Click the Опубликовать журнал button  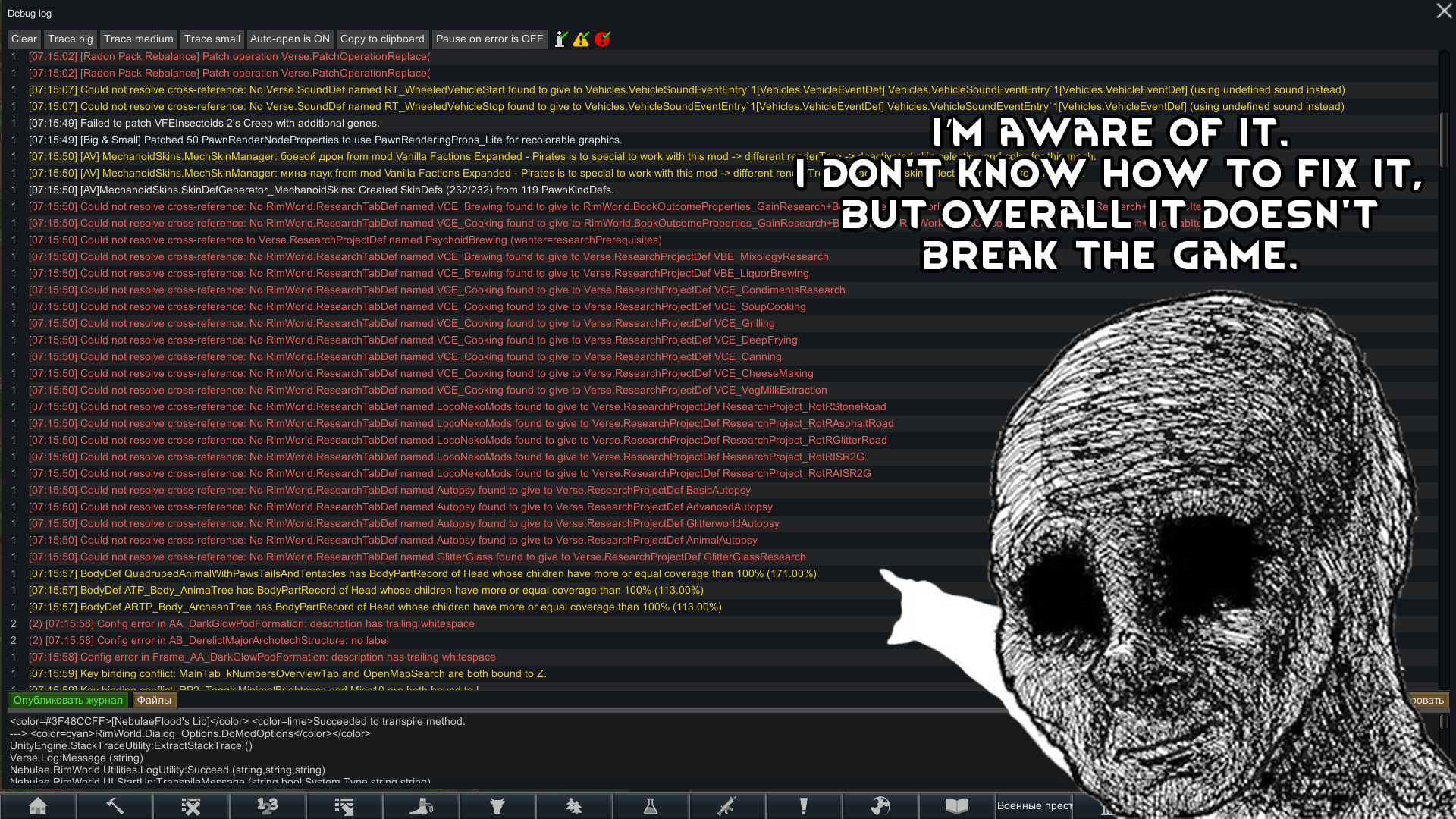click(68, 700)
